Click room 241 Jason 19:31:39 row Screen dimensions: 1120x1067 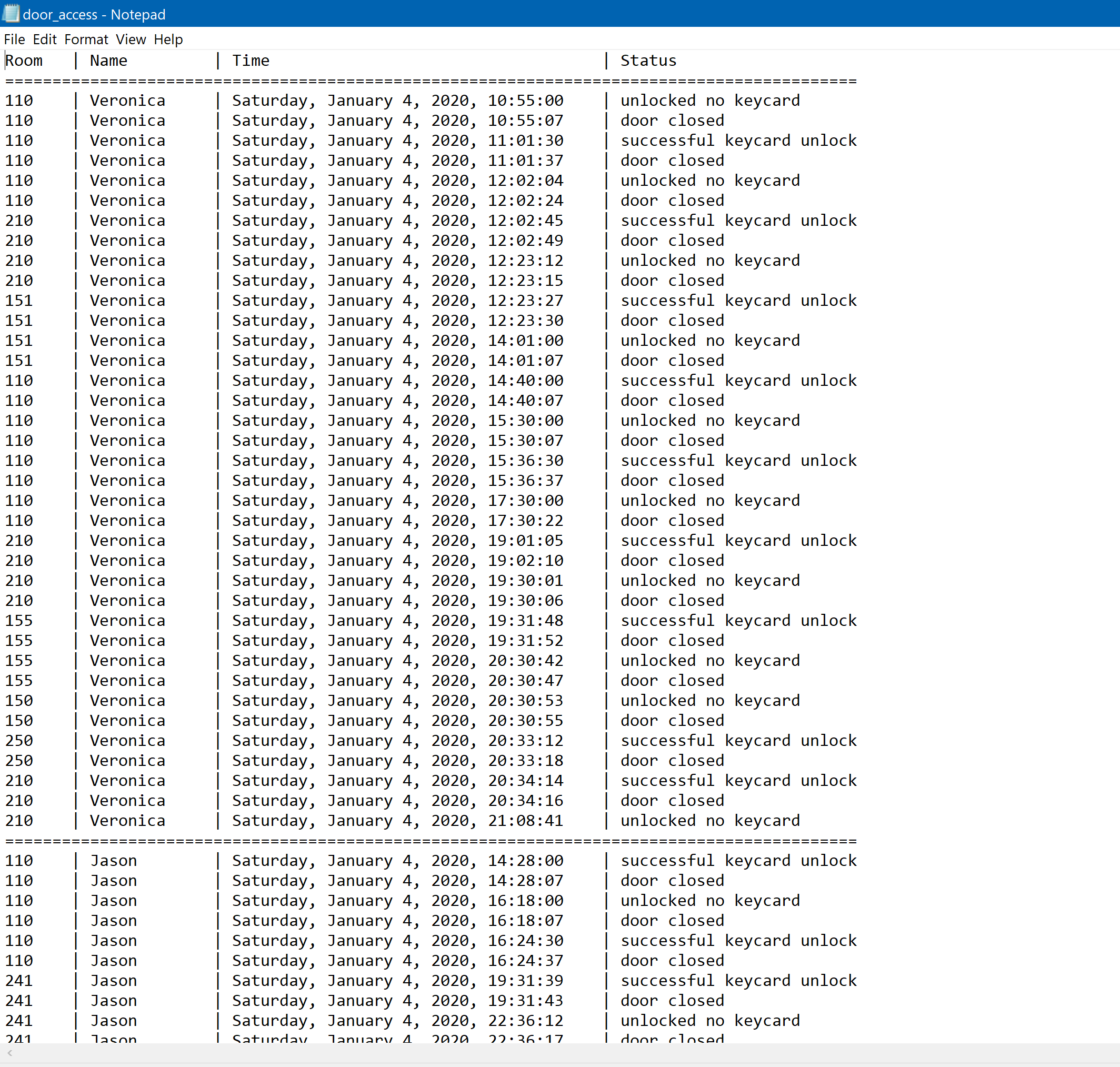(19, 981)
